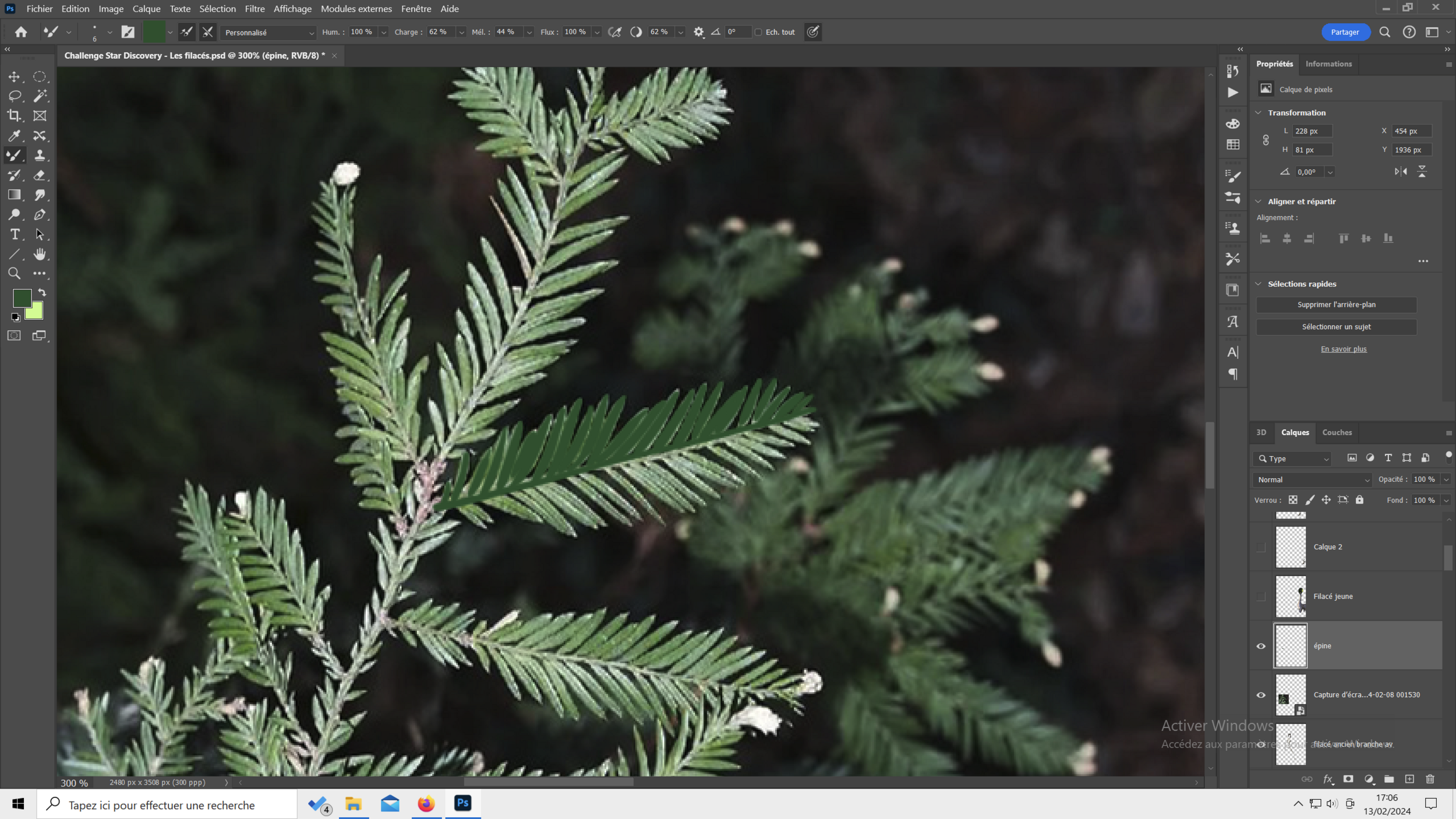Open the Normal blend mode dropdown
The image size is (1456, 819).
(1313, 480)
